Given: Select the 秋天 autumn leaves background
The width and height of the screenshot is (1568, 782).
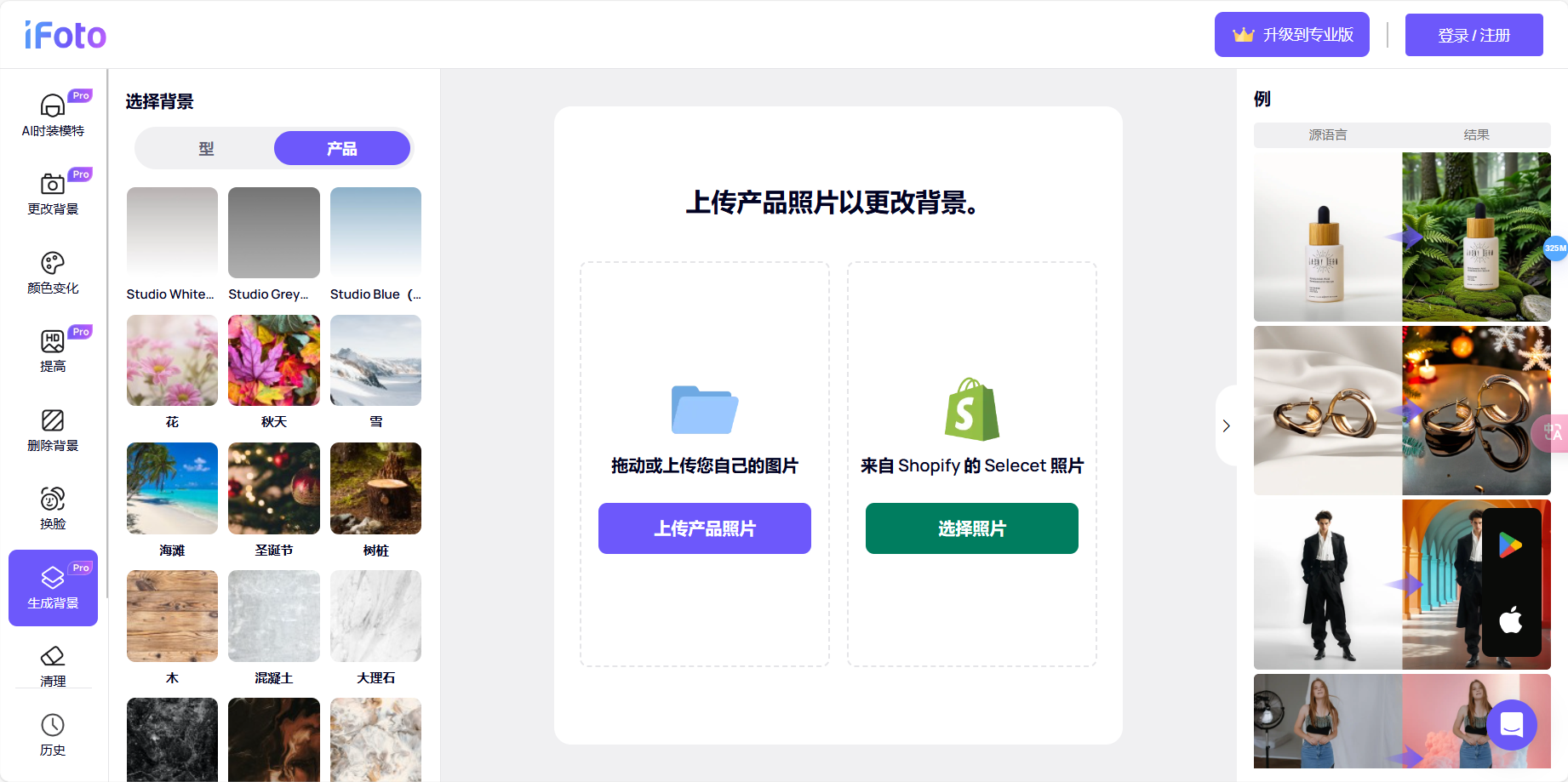Looking at the screenshot, I should (274, 360).
